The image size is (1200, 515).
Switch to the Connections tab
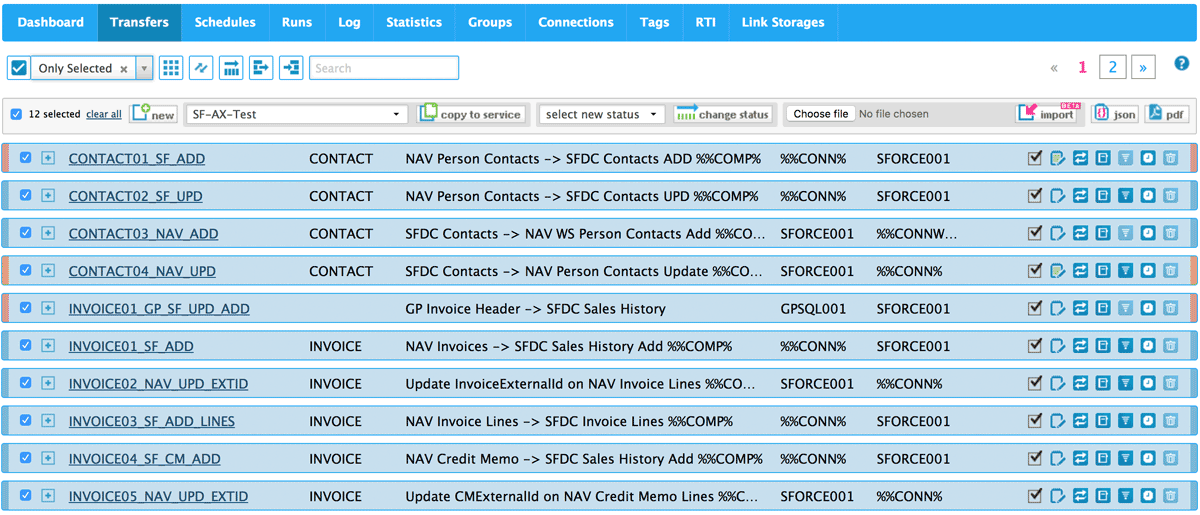(x=576, y=22)
